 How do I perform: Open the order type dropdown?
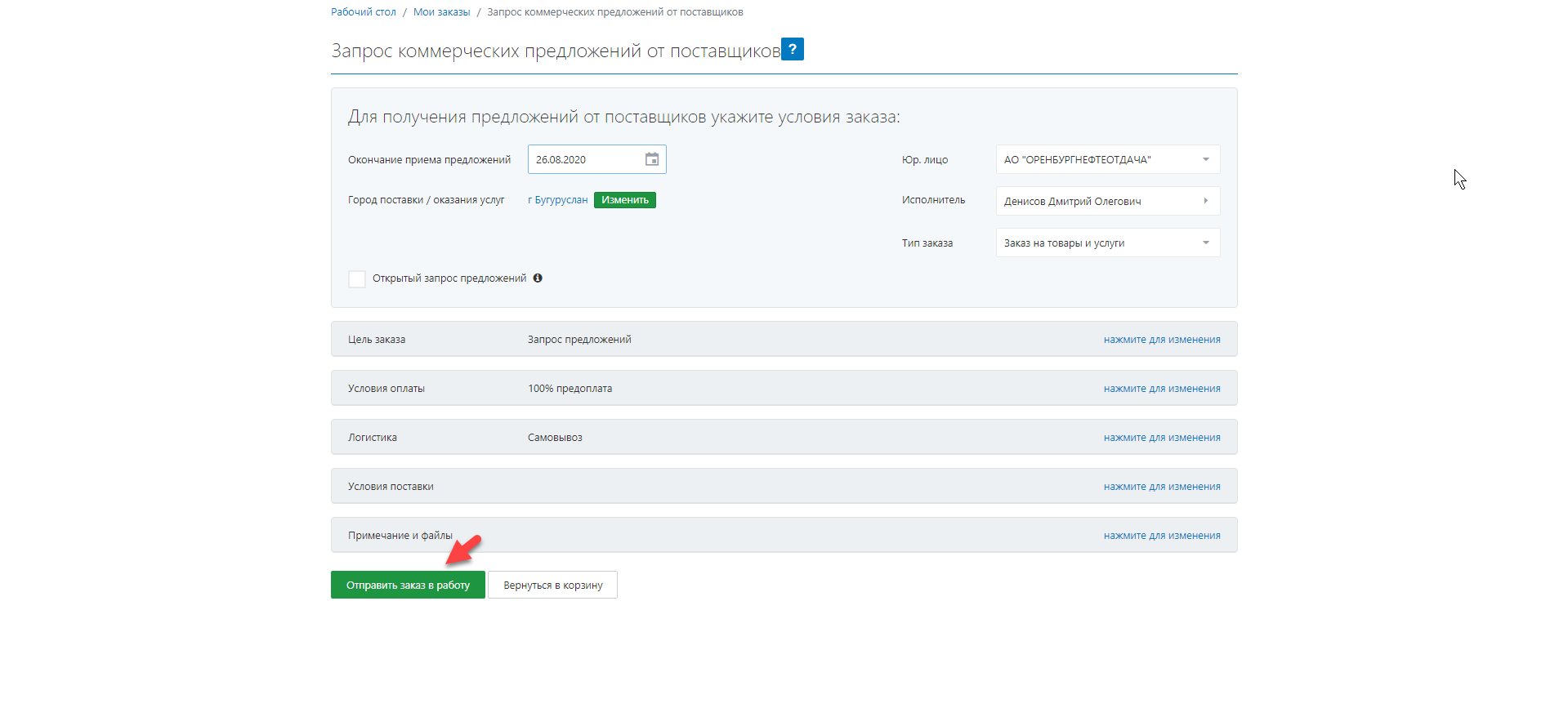tap(1107, 243)
